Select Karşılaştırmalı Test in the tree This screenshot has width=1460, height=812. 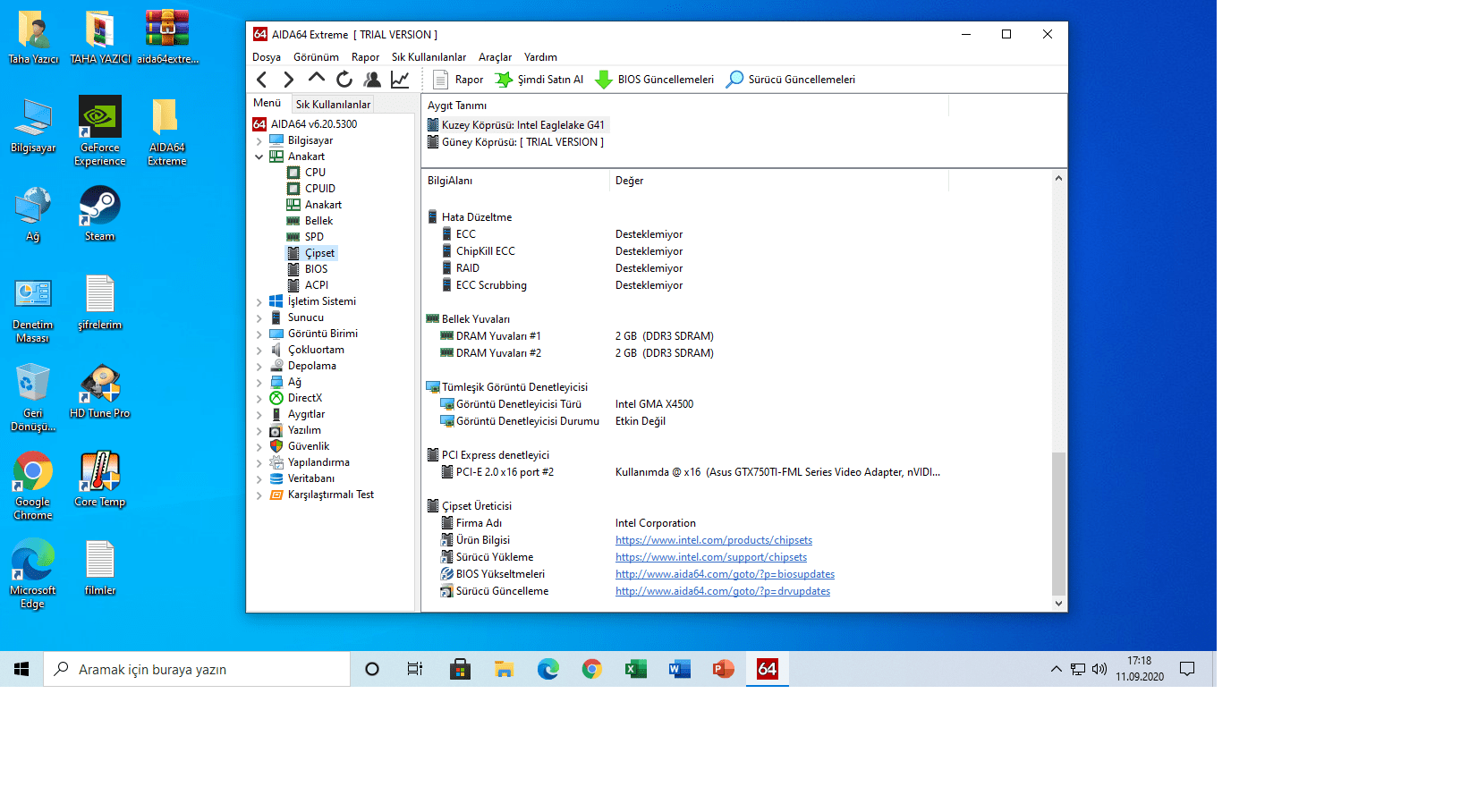(331, 495)
